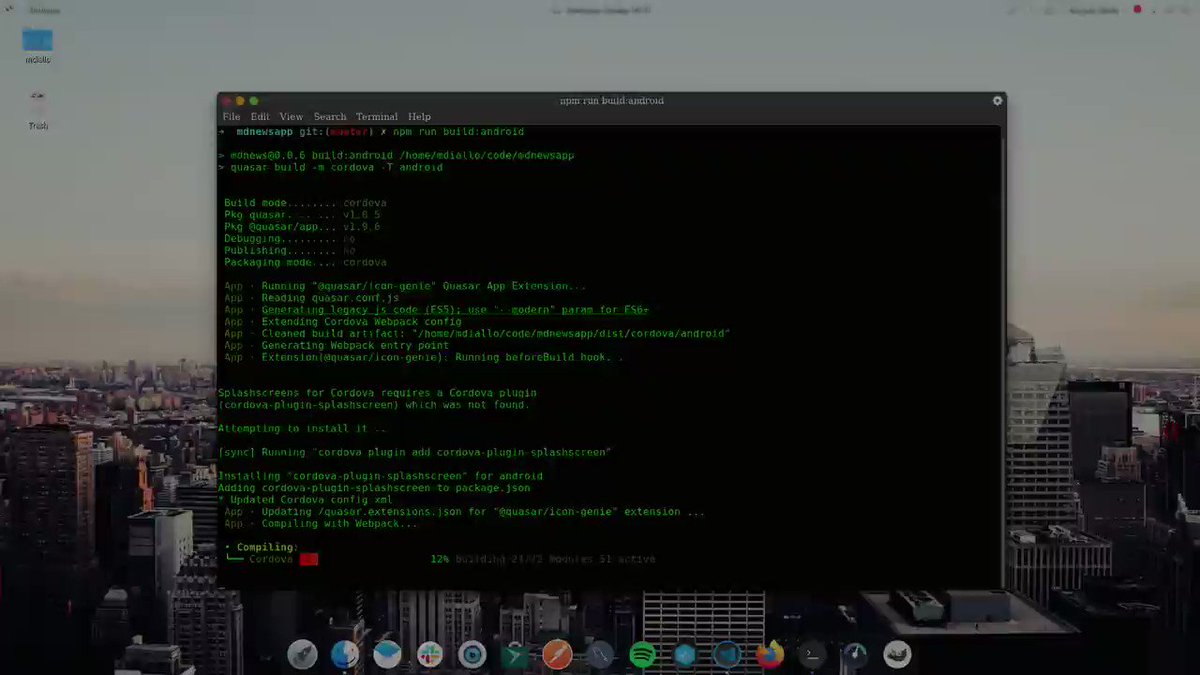The image size is (1200, 675).
Task: Click 'Installing cordova-plugin-splashscreen for android' line
Action: click(380, 476)
